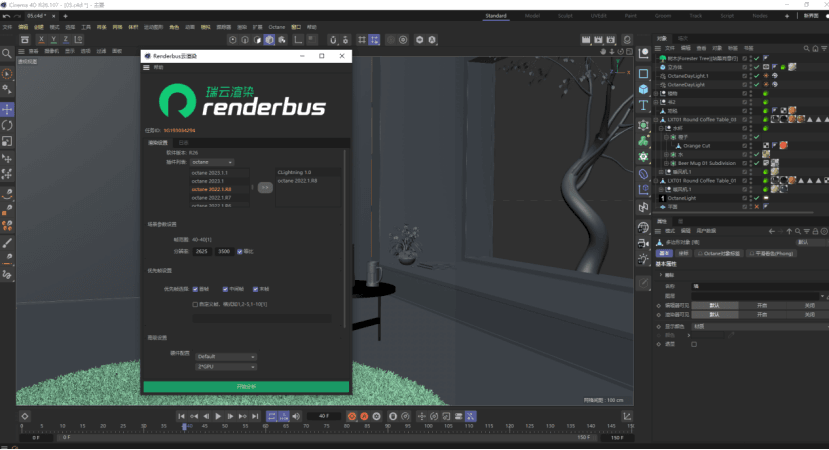Open the Default hardware config dropdown
The image size is (829, 450).
226,357
